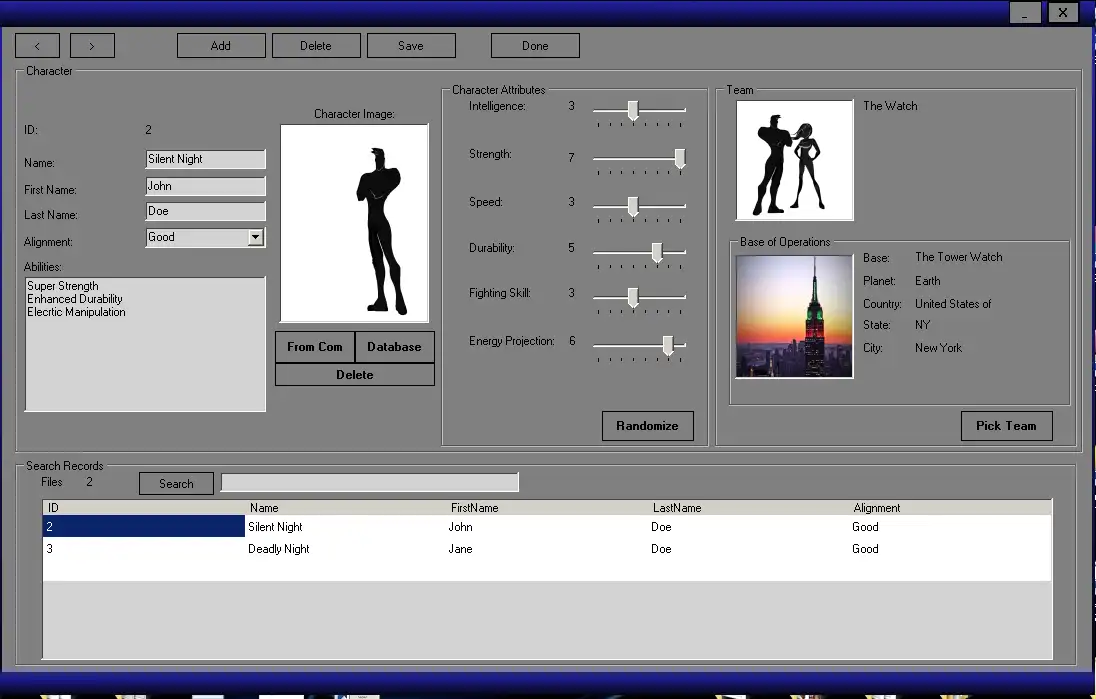Click the Intelligence slider thumb
The height and width of the screenshot is (699, 1096).
point(632,110)
